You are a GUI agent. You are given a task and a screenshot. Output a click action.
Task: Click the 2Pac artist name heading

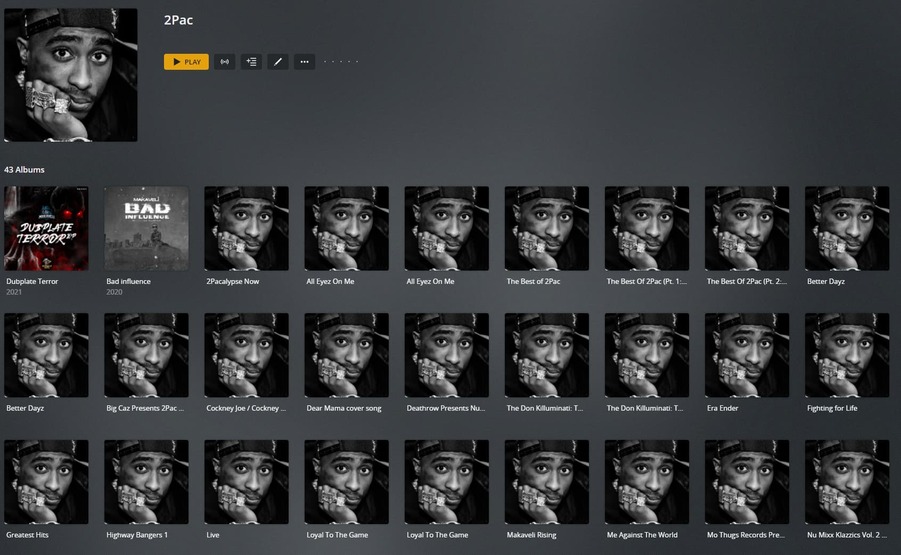pos(178,20)
